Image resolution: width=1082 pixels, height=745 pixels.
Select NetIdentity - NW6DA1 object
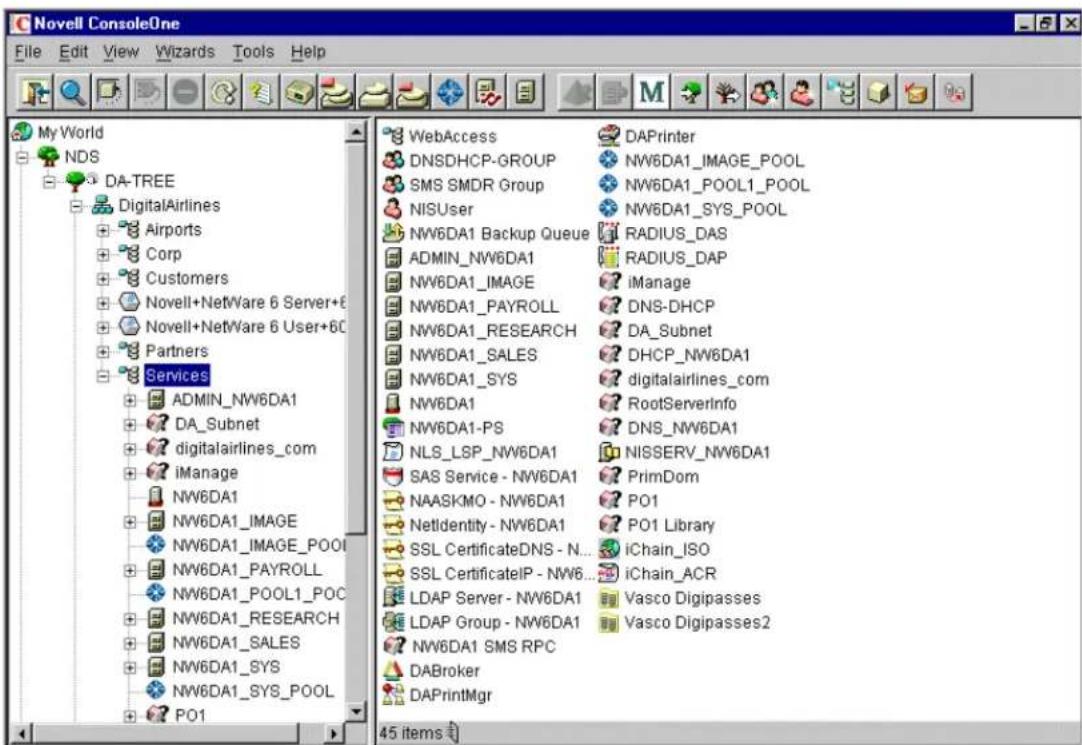[x=487, y=525]
